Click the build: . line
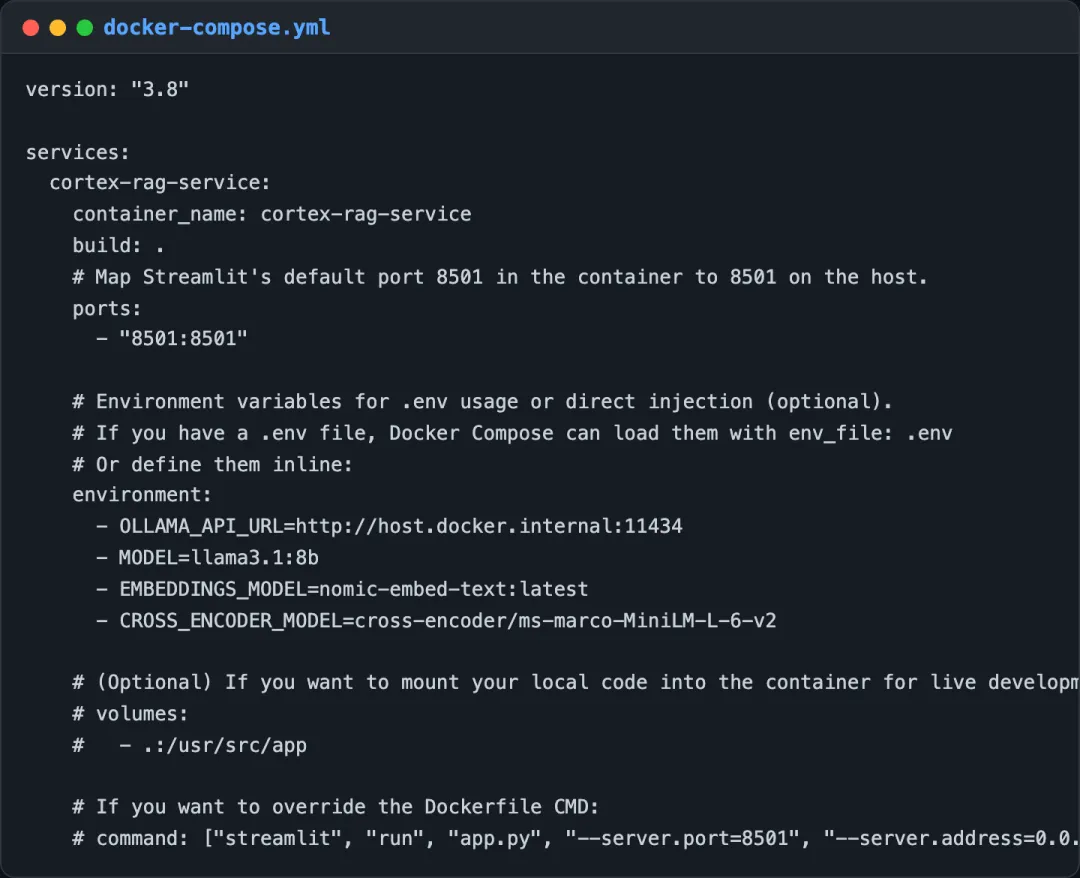 coord(118,245)
